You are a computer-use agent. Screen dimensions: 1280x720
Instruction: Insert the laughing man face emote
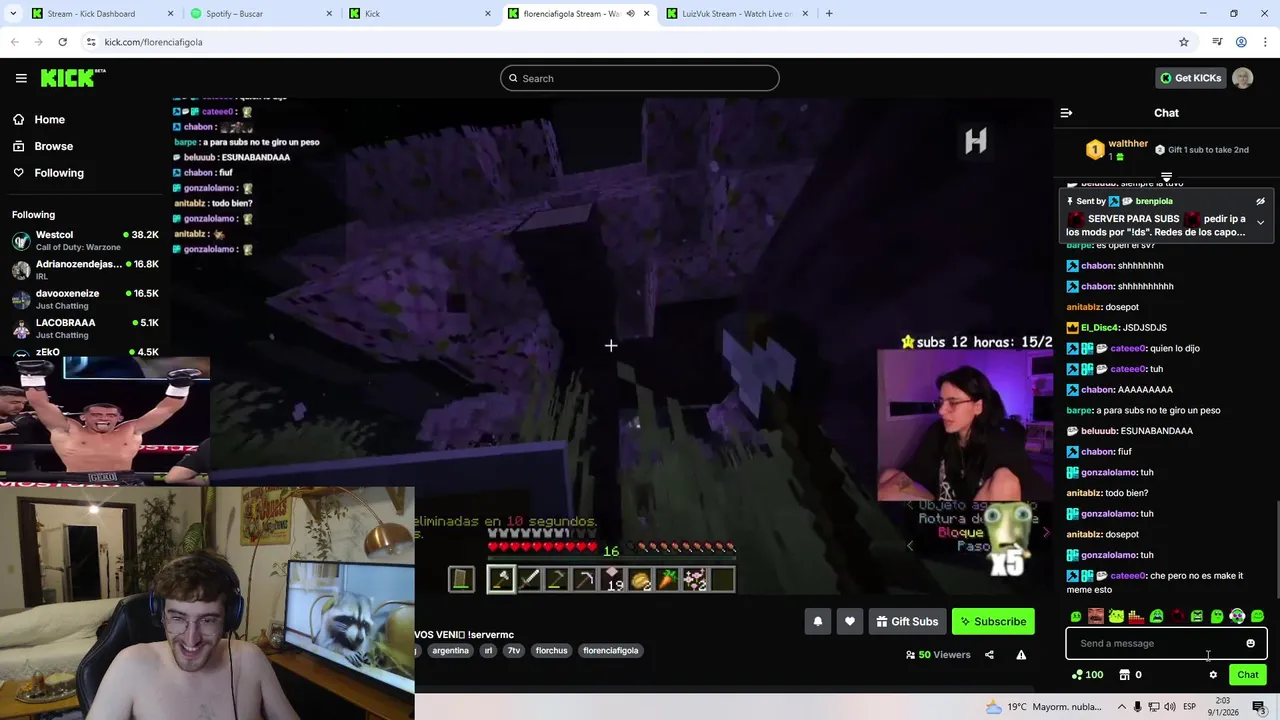tap(1096, 616)
